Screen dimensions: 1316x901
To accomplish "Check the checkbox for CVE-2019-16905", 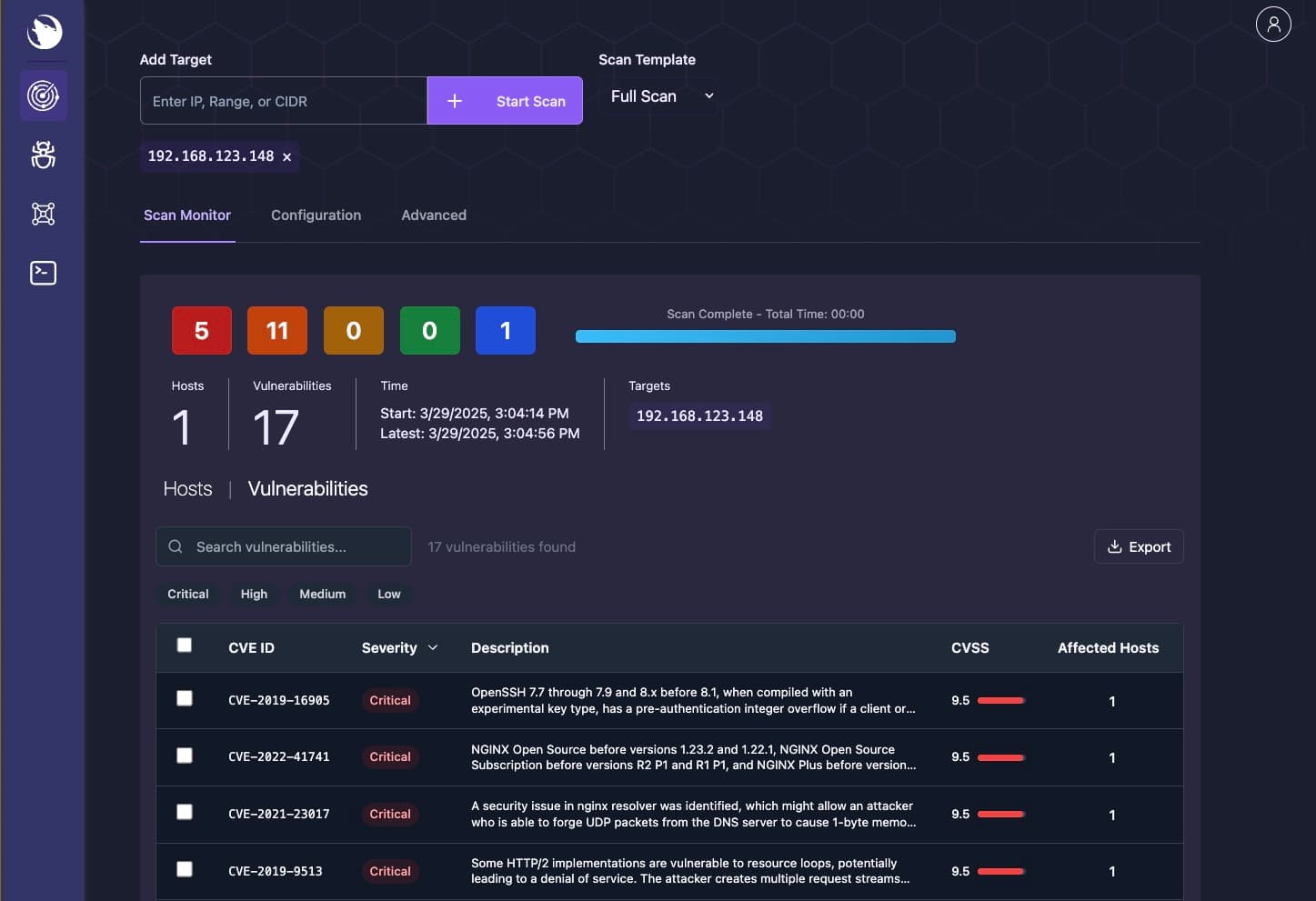I will point(185,698).
